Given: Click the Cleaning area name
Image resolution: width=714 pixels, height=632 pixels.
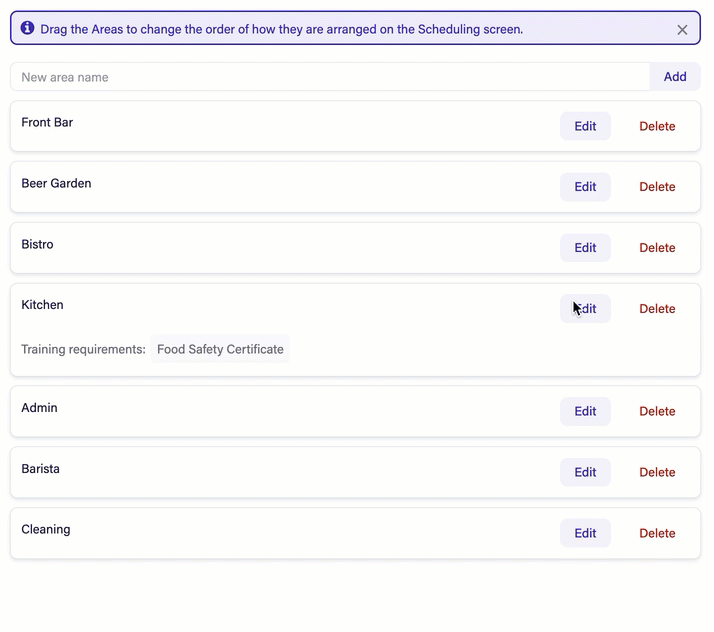Looking at the screenshot, I should (x=46, y=530).
